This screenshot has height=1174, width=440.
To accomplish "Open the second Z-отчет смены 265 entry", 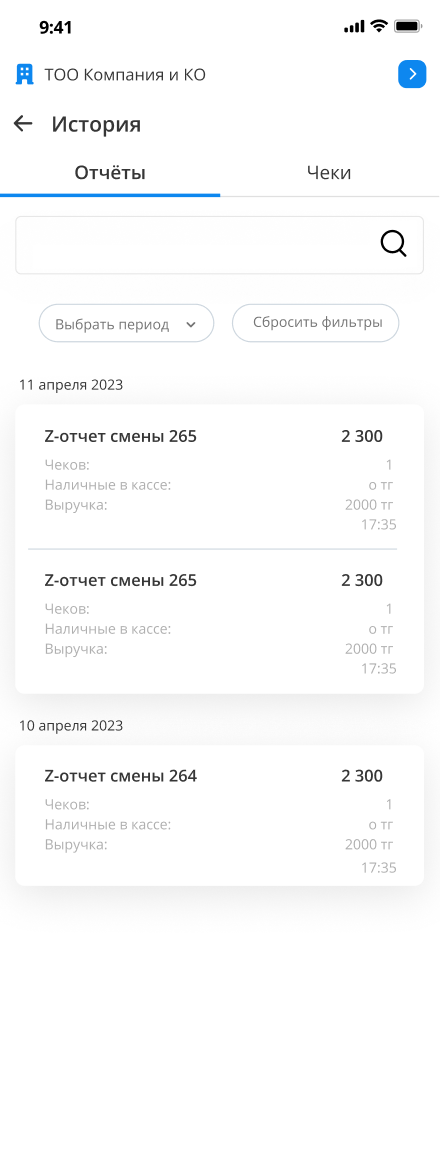I will pyautogui.click(x=220, y=621).
